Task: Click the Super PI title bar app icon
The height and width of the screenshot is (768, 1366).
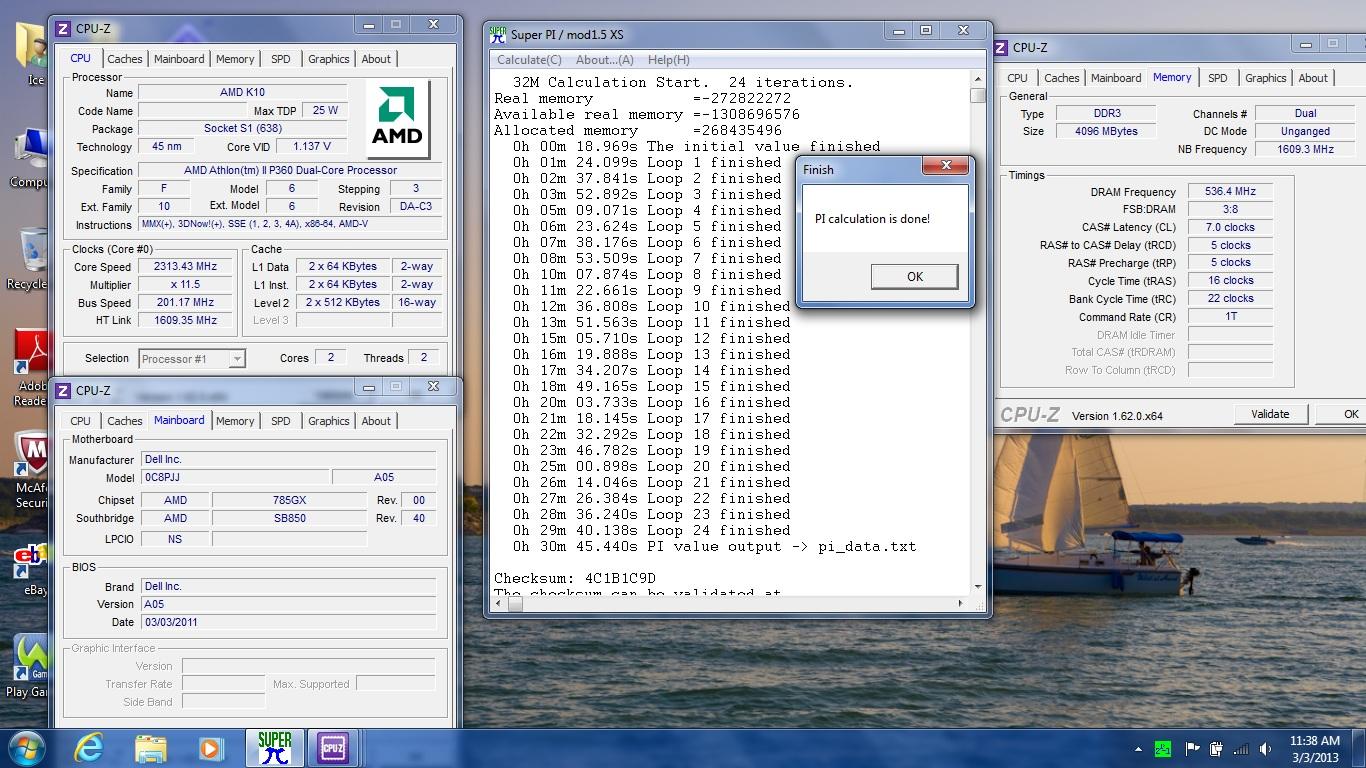Action: (498, 34)
